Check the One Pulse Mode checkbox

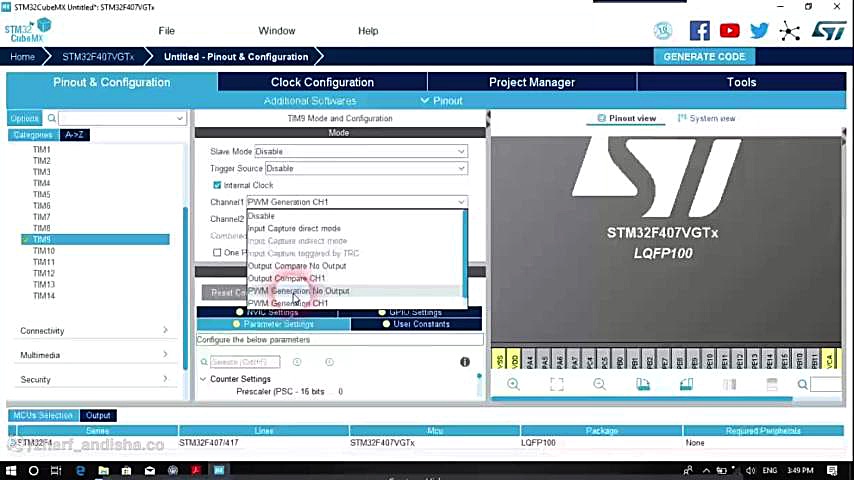pos(217,253)
